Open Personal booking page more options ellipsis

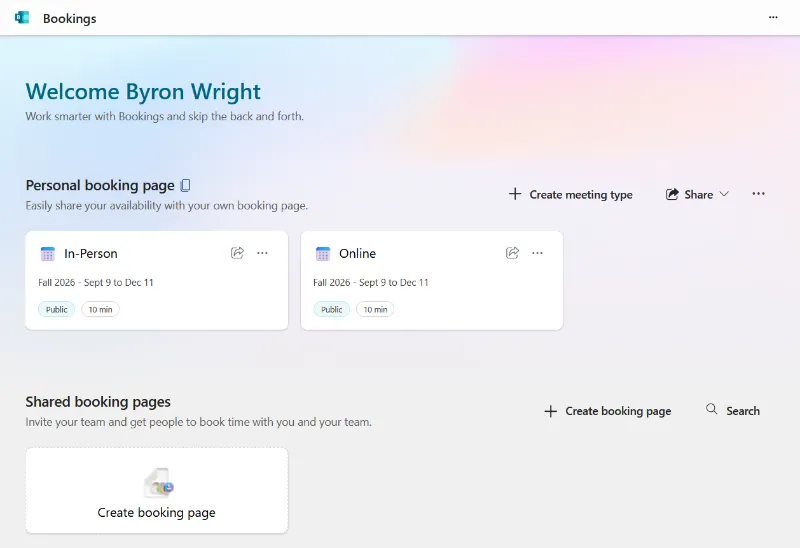pyautogui.click(x=759, y=193)
